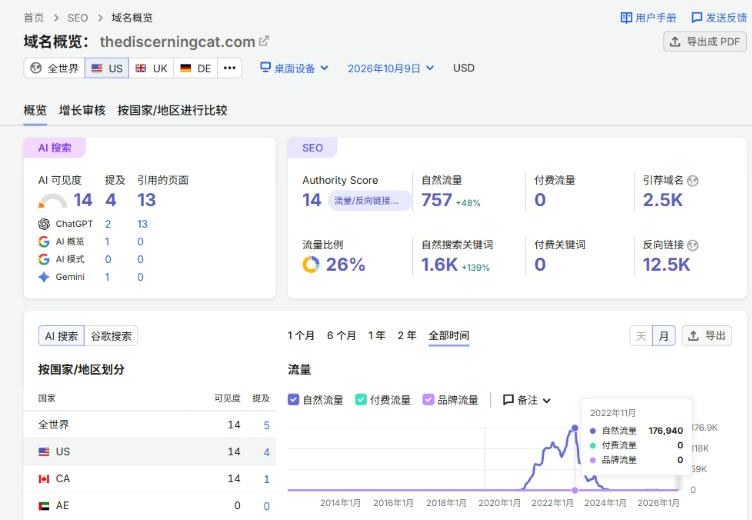This screenshot has width=752, height=520.
Task: Switch chart granularity to 天
Action: (641, 336)
